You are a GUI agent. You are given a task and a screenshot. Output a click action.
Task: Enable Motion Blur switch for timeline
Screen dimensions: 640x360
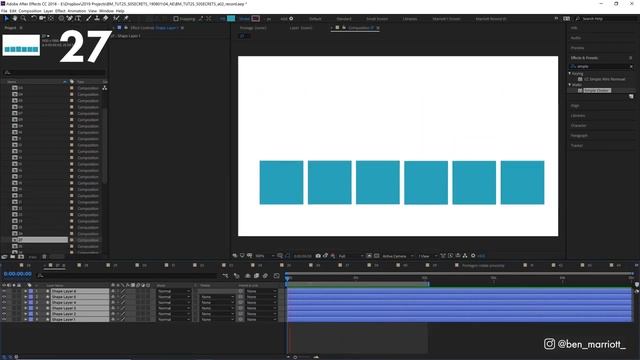[265, 276]
